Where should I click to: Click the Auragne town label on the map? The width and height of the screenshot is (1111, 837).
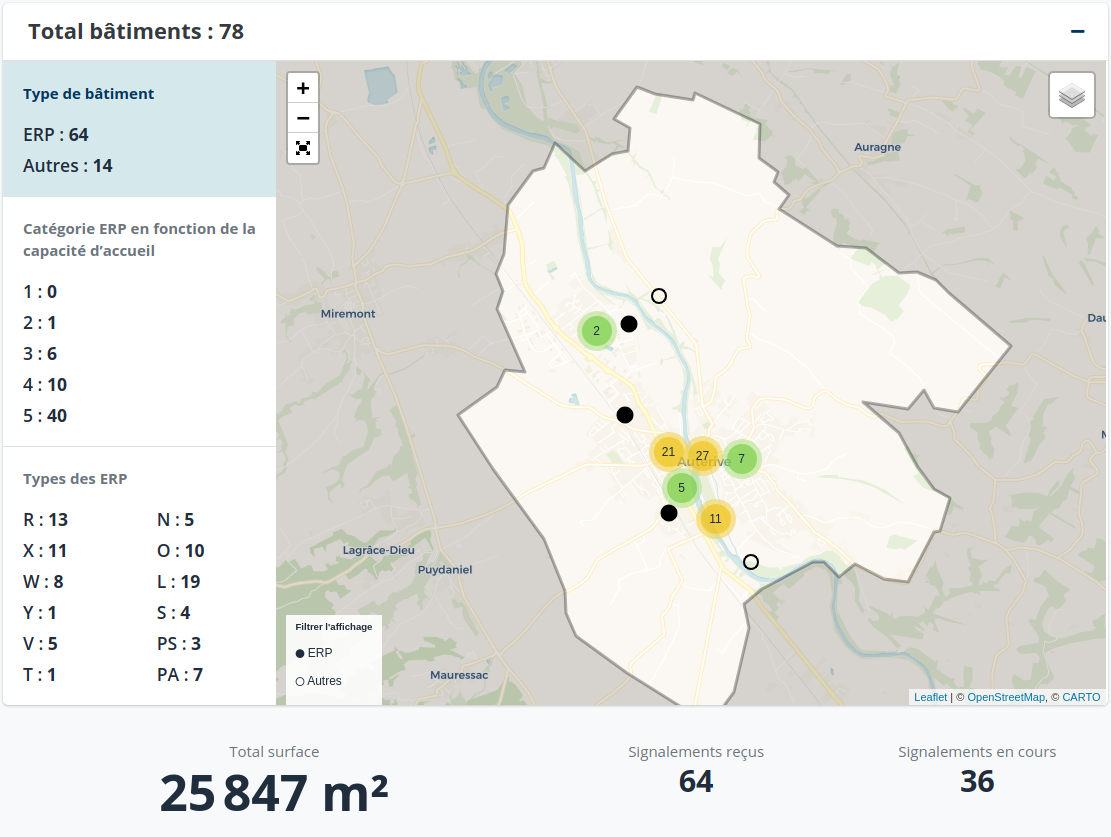877,147
